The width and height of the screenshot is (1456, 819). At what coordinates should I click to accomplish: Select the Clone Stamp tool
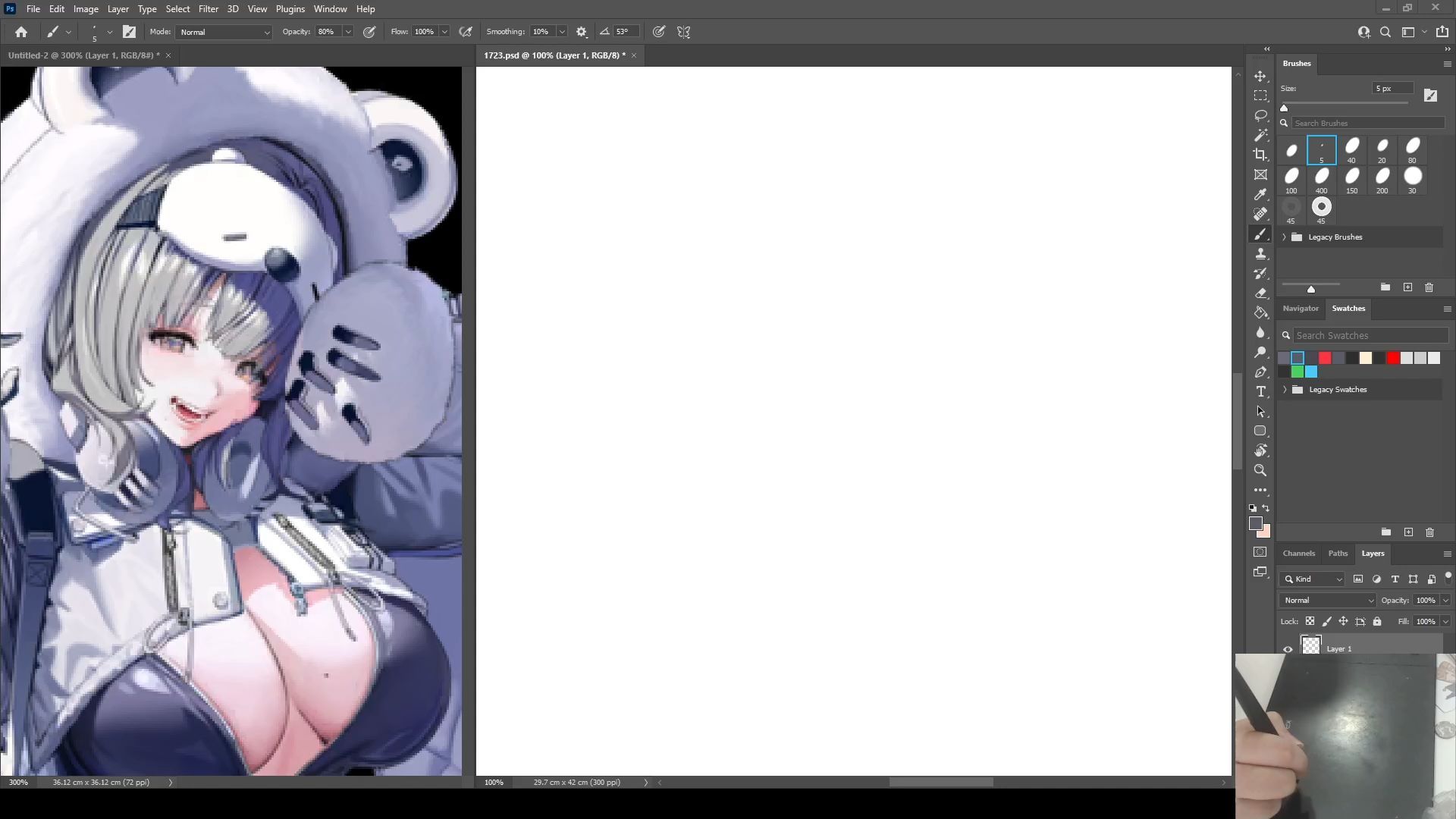(x=1260, y=254)
